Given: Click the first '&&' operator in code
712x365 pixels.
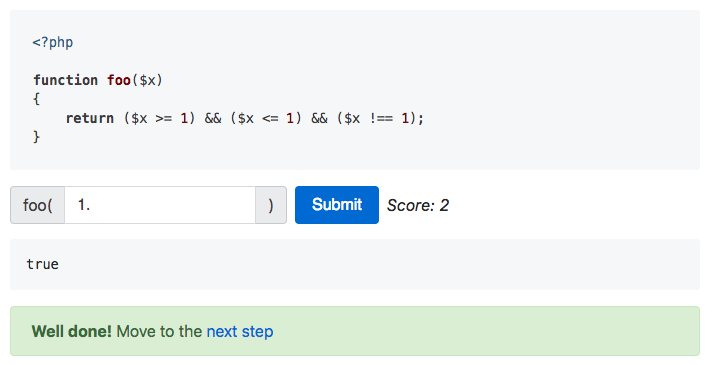Looking at the screenshot, I should pos(213,118).
